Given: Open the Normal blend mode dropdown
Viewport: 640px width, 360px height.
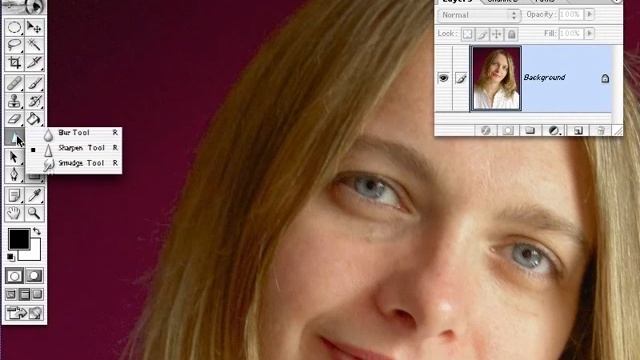Looking at the screenshot, I should point(479,15).
